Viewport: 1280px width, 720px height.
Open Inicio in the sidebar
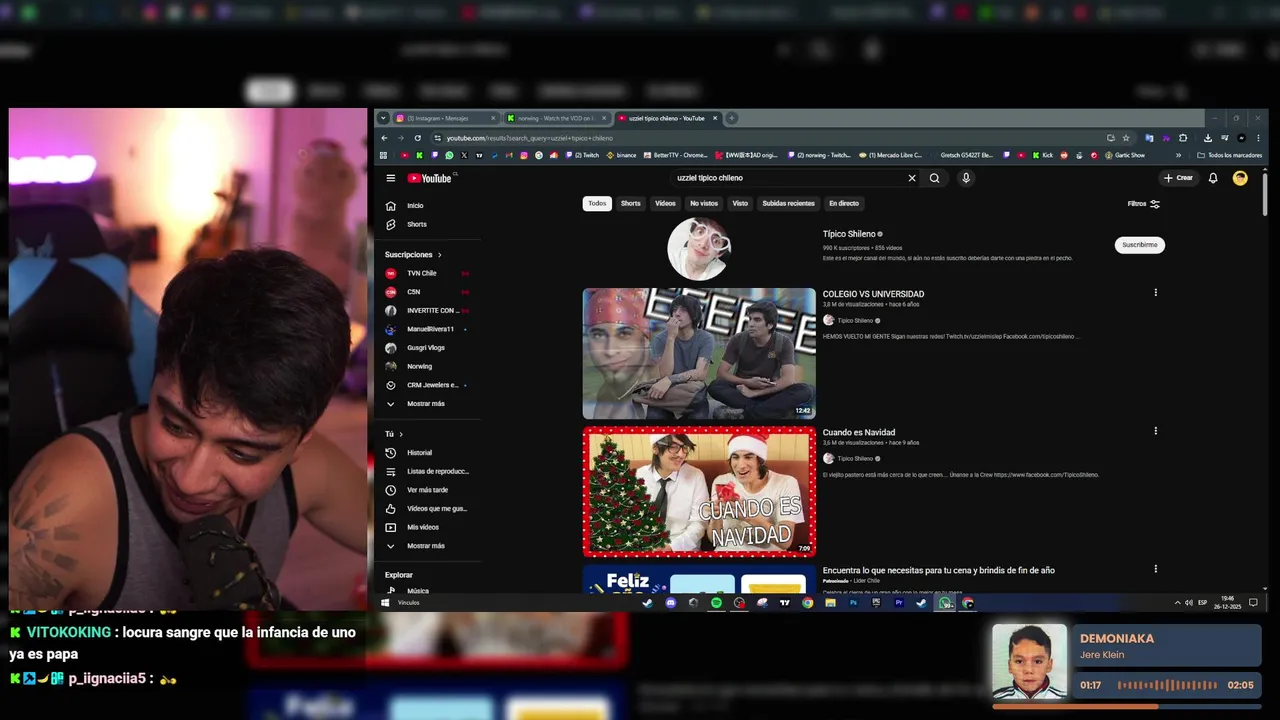point(428,206)
